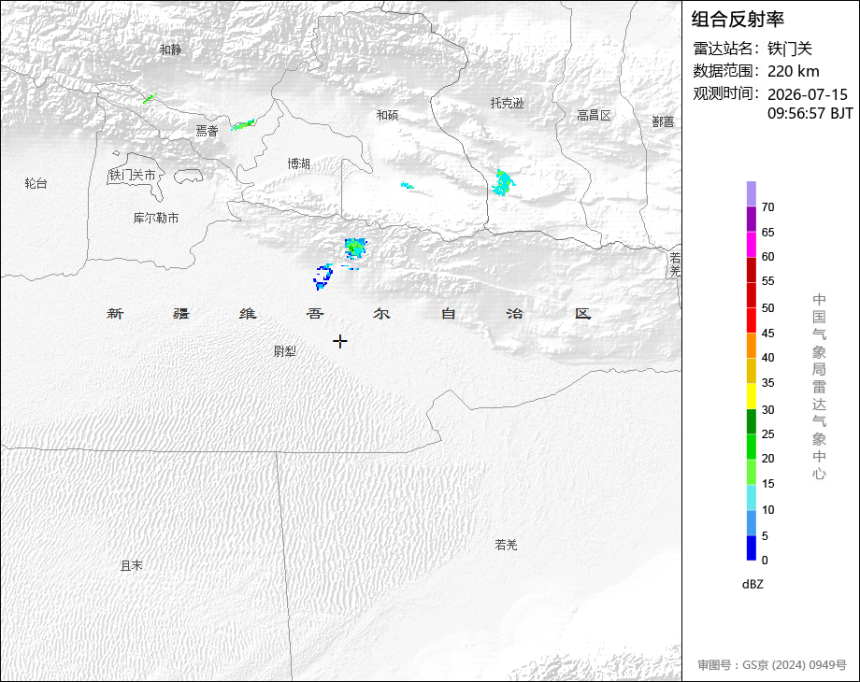Click the cyan echo near 托克逊 county
Image resolution: width=860 pixels, height=682 pixels.
tap(502, 183)
